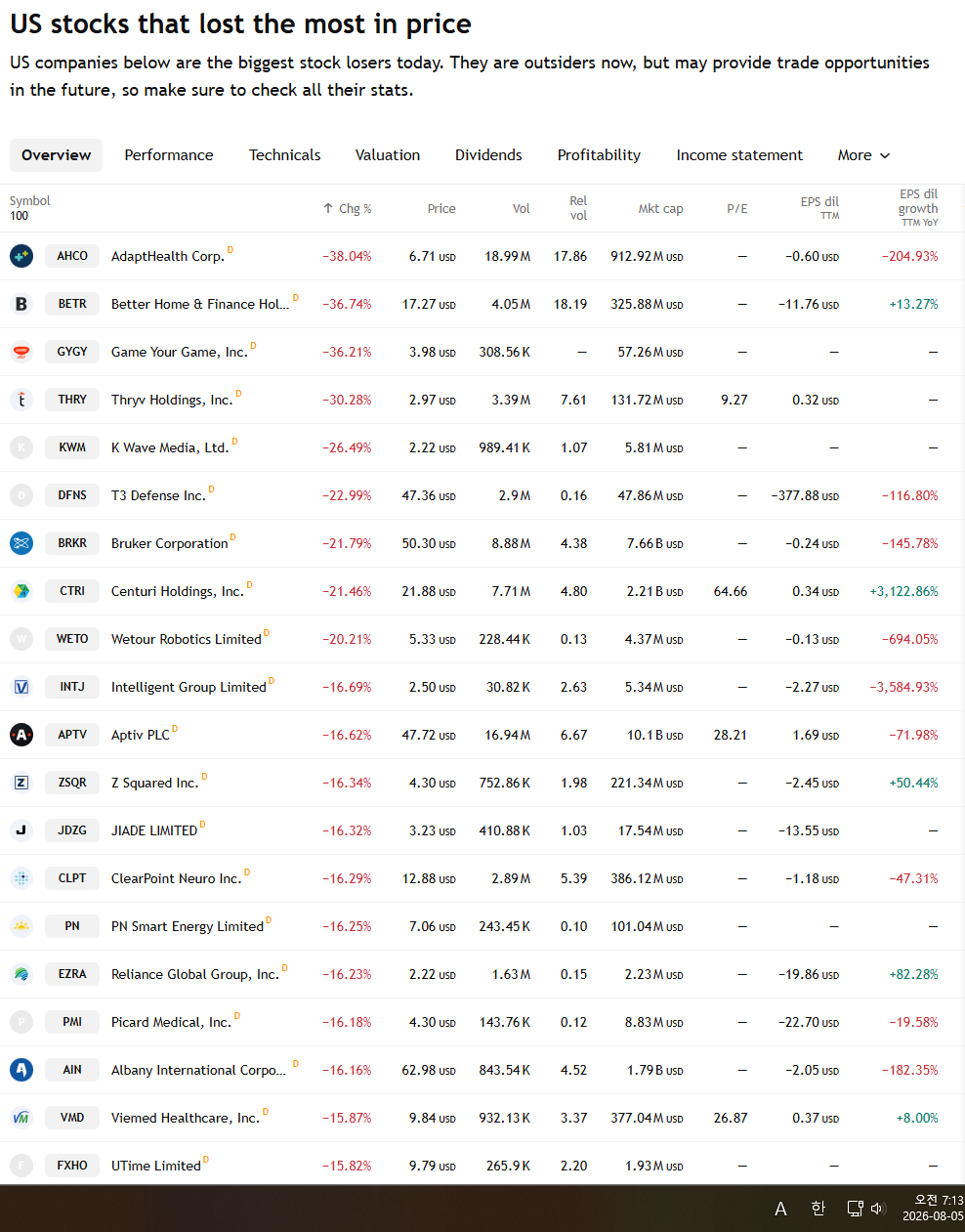Sort by the P/E column header
965x1232 pixels.
(737, 208)
